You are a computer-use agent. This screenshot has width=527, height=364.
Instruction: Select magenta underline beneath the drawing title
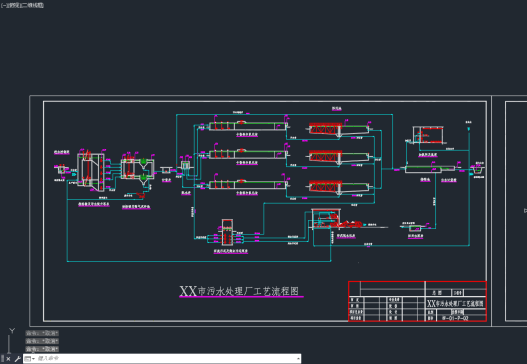tap(241, 297)
